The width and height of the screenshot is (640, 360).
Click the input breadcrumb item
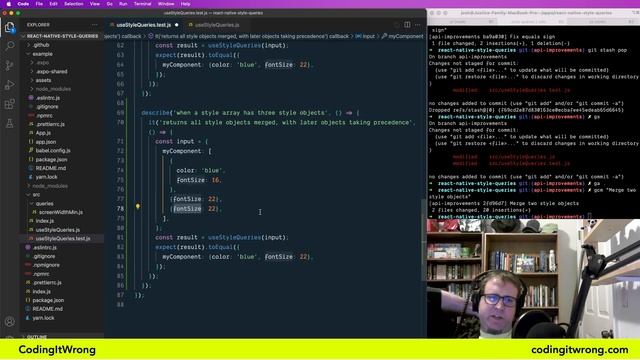365,36
